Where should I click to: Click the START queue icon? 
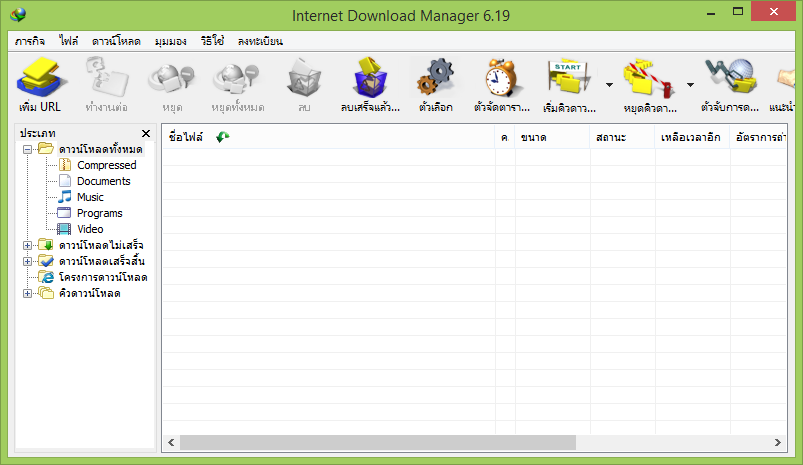tap(568, 77)
